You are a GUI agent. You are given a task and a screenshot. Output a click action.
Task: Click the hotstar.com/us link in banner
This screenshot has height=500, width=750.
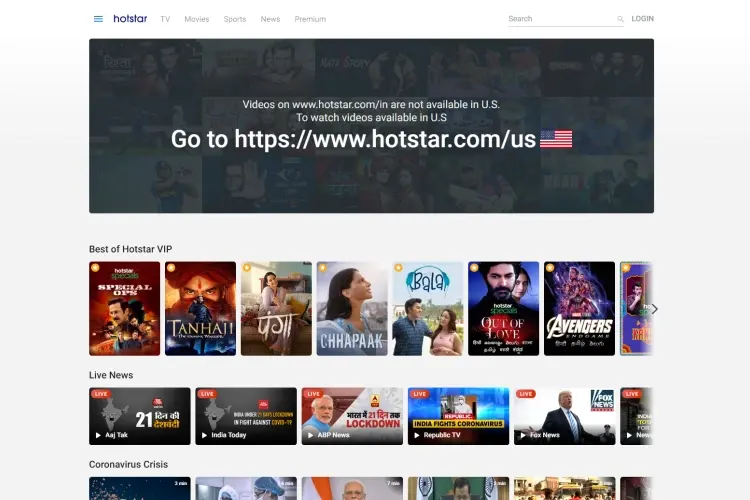tap(385, 139)
